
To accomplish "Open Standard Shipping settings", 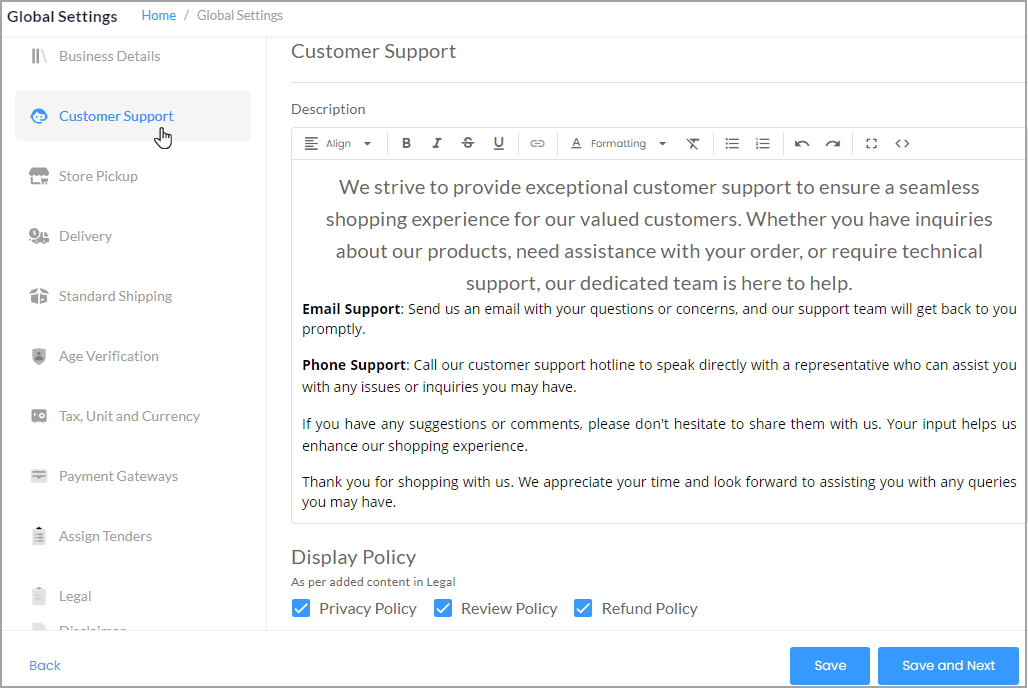I will (x=115, y=296).
